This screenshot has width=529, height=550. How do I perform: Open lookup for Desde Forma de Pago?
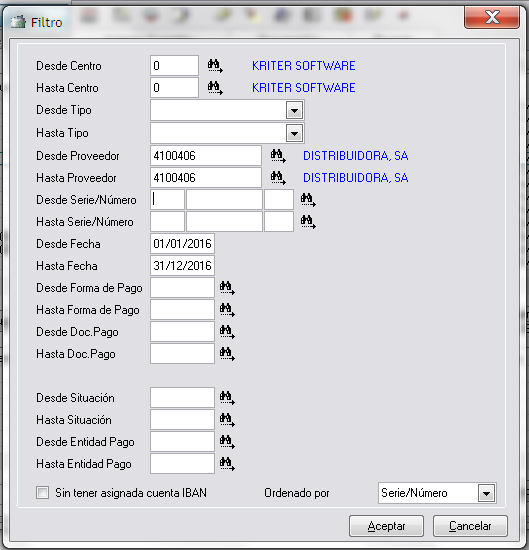[x=227, y=288]
